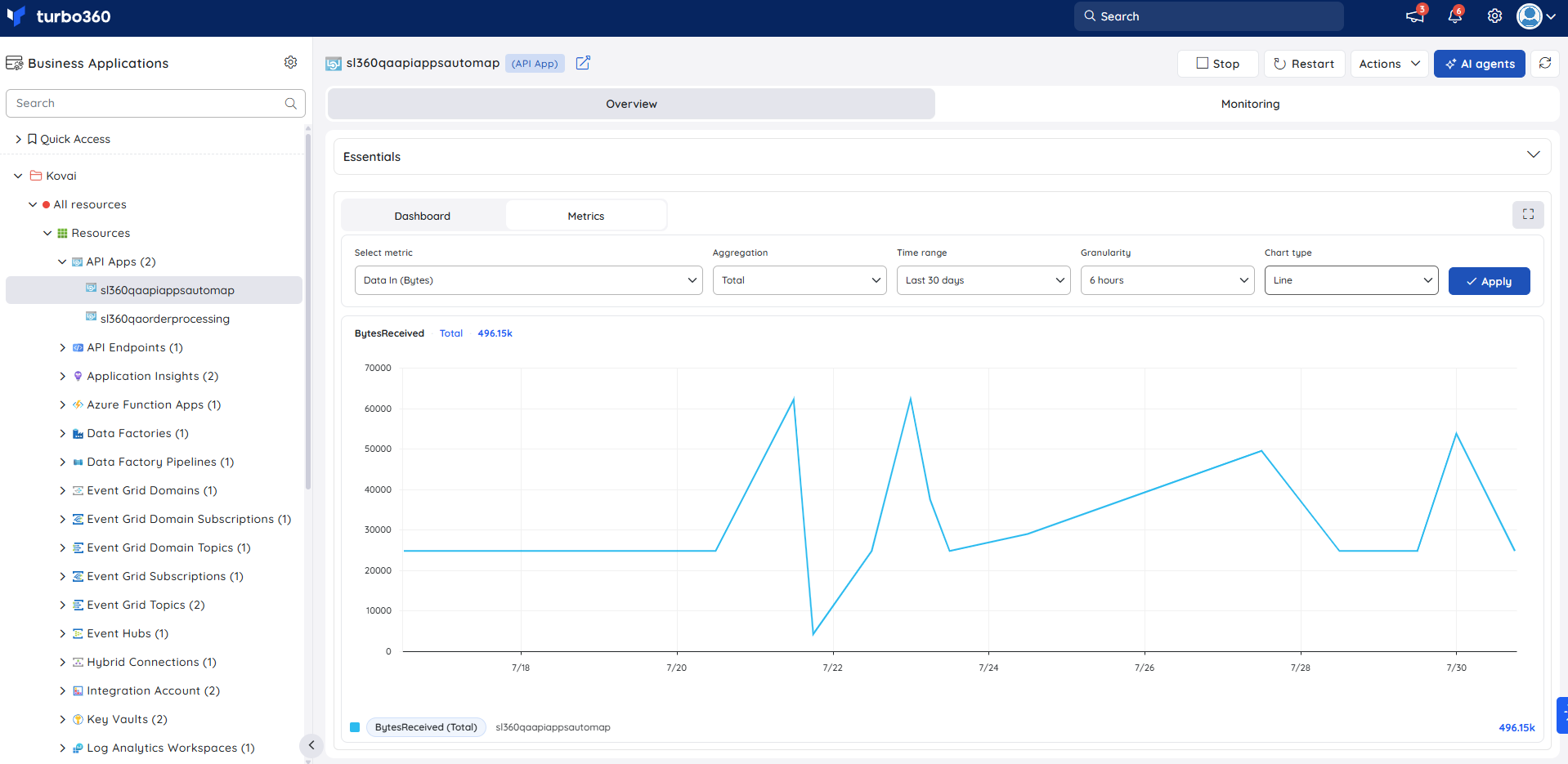The height and width of the screenshot is (764, 1568).
Task: Click the Kovai folder icon
Action: point(36,176)
